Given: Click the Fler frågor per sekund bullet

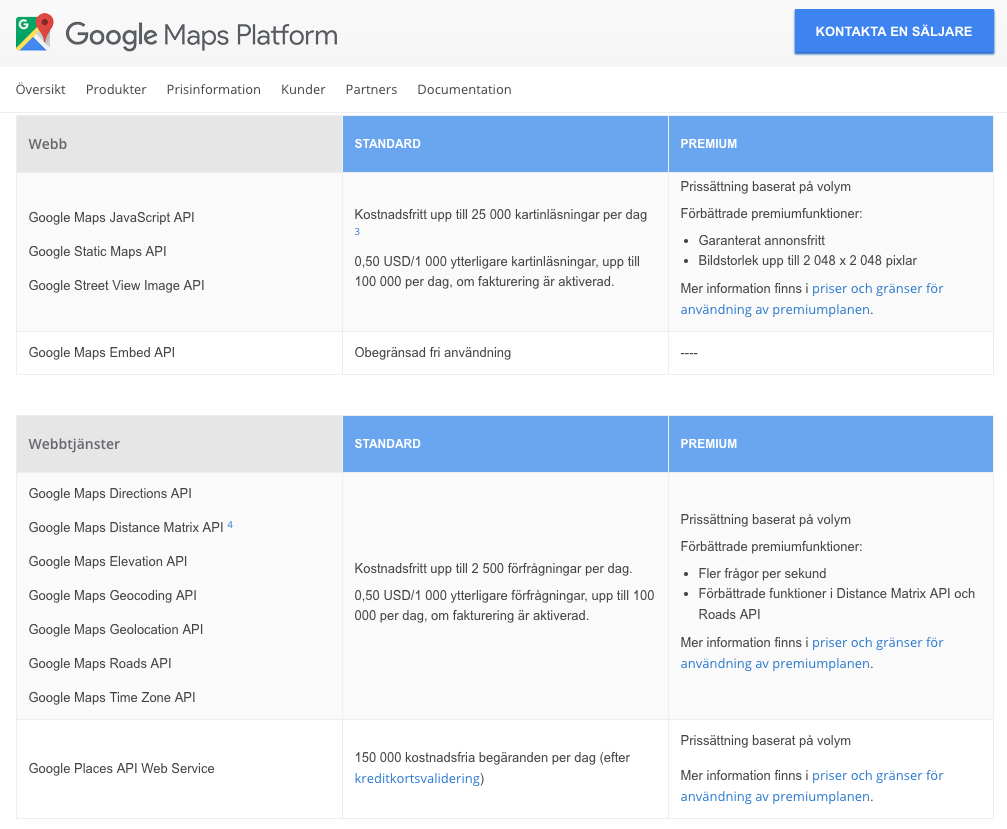Looking at the screenshot, I should [x=762, y=573].
